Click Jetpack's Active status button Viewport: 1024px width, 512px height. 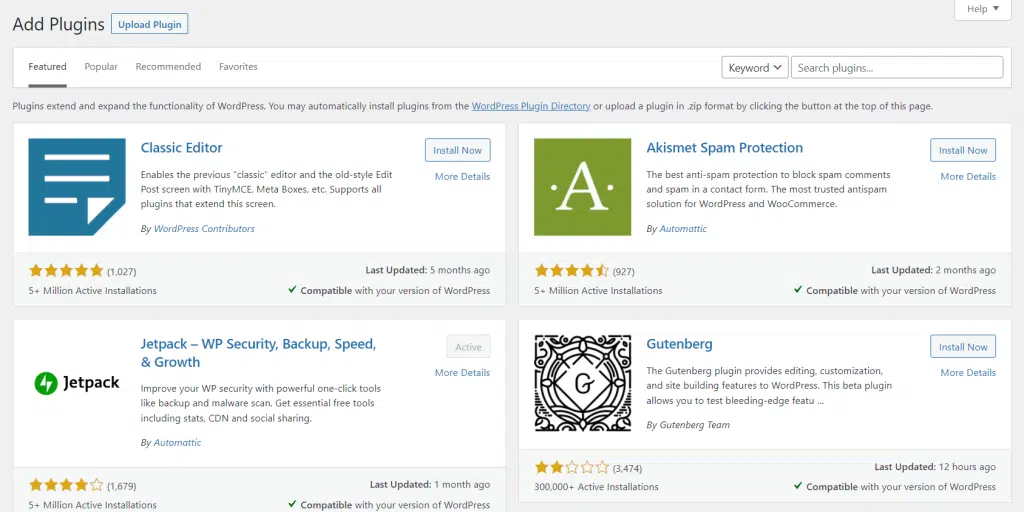pyautogui.click(x=468, y=347)
